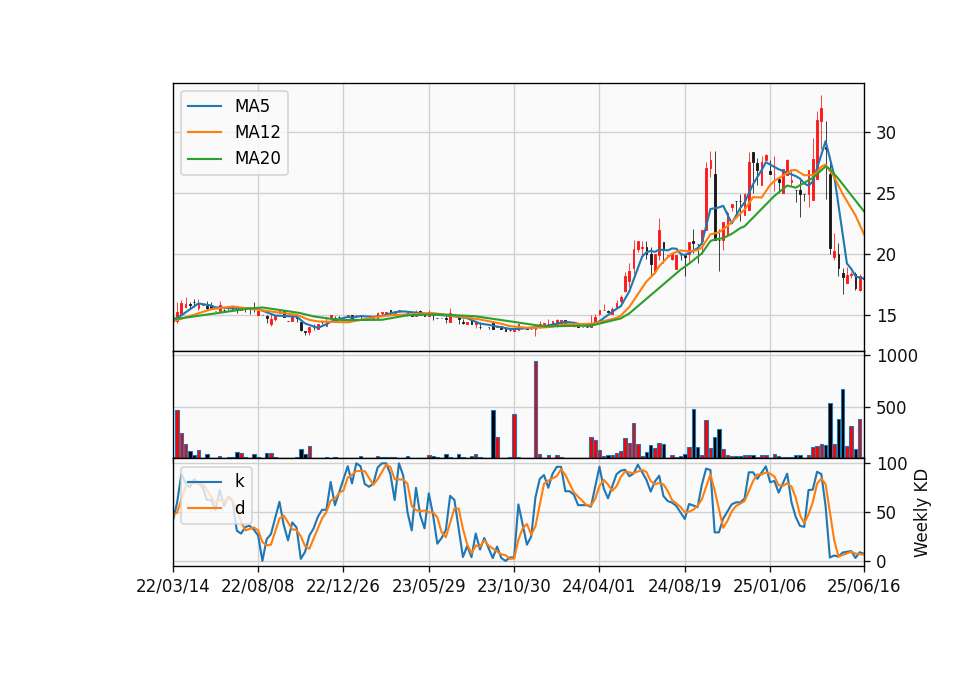Screen dimensions: 960x690
Task: Click the 24/08/19 date axis label
Action: [x=684, y=586]
